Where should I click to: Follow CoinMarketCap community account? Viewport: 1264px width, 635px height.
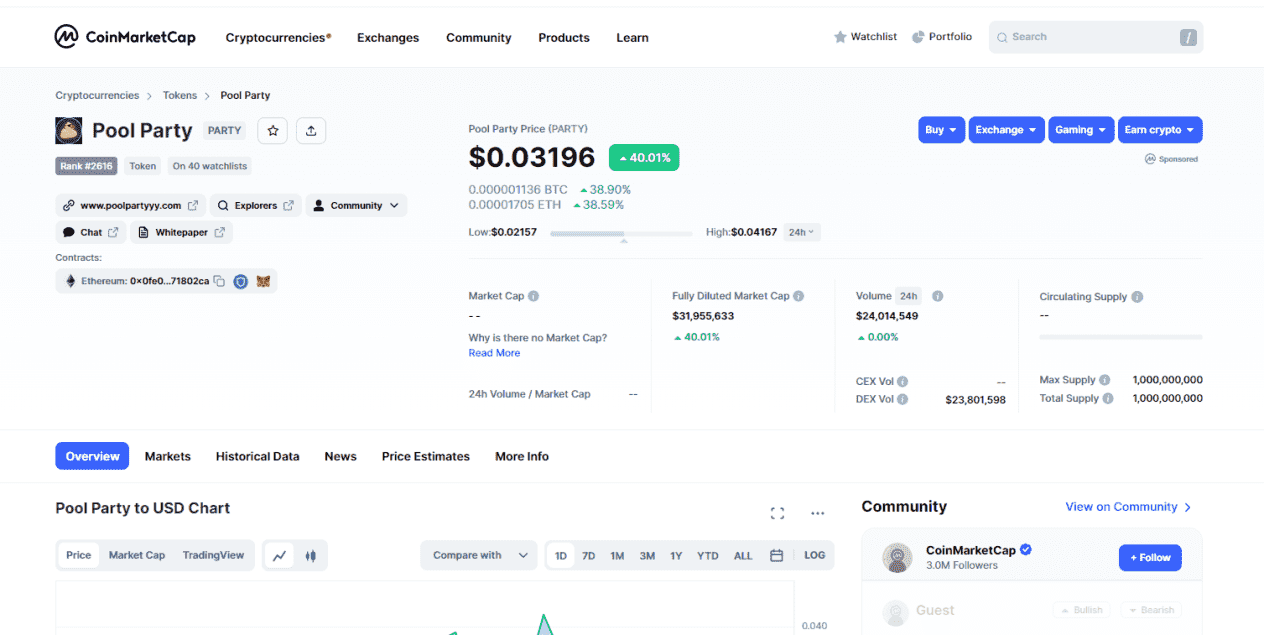(x=1150, y=558)
